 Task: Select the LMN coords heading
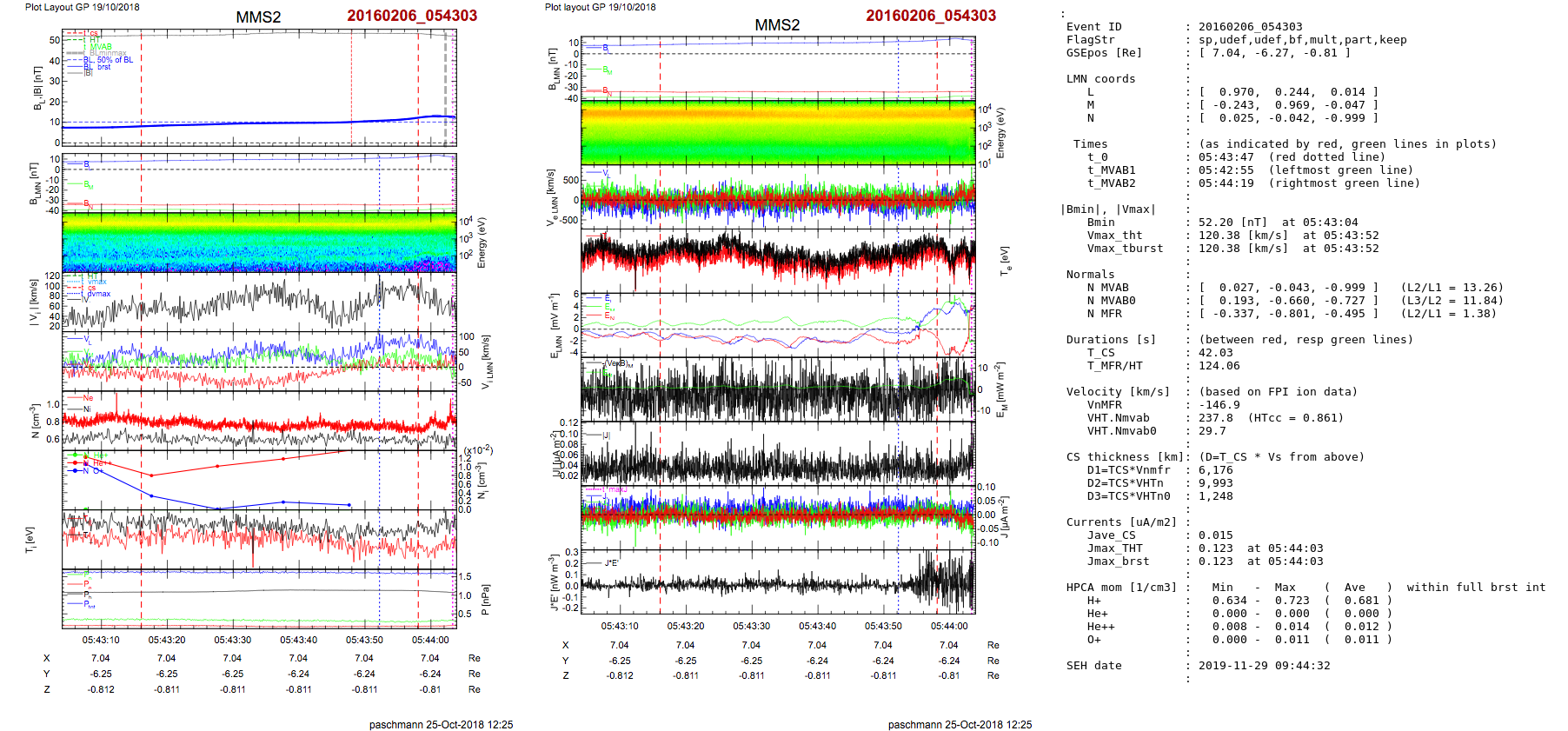click(1100, 79)
